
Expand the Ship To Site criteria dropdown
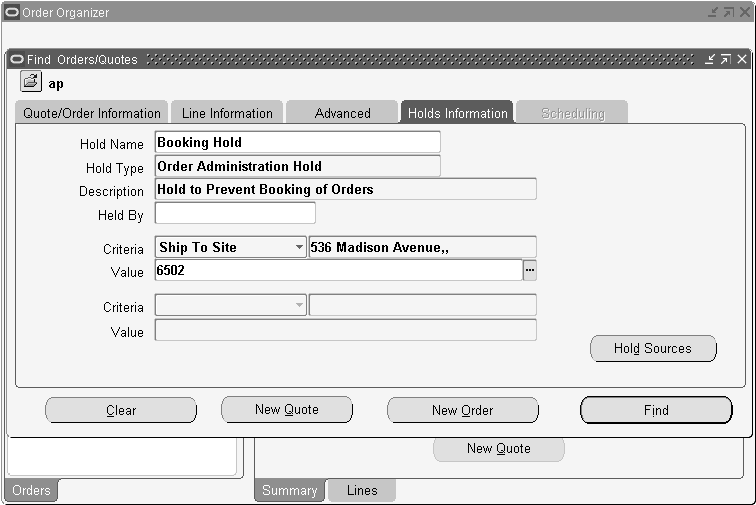299,247
